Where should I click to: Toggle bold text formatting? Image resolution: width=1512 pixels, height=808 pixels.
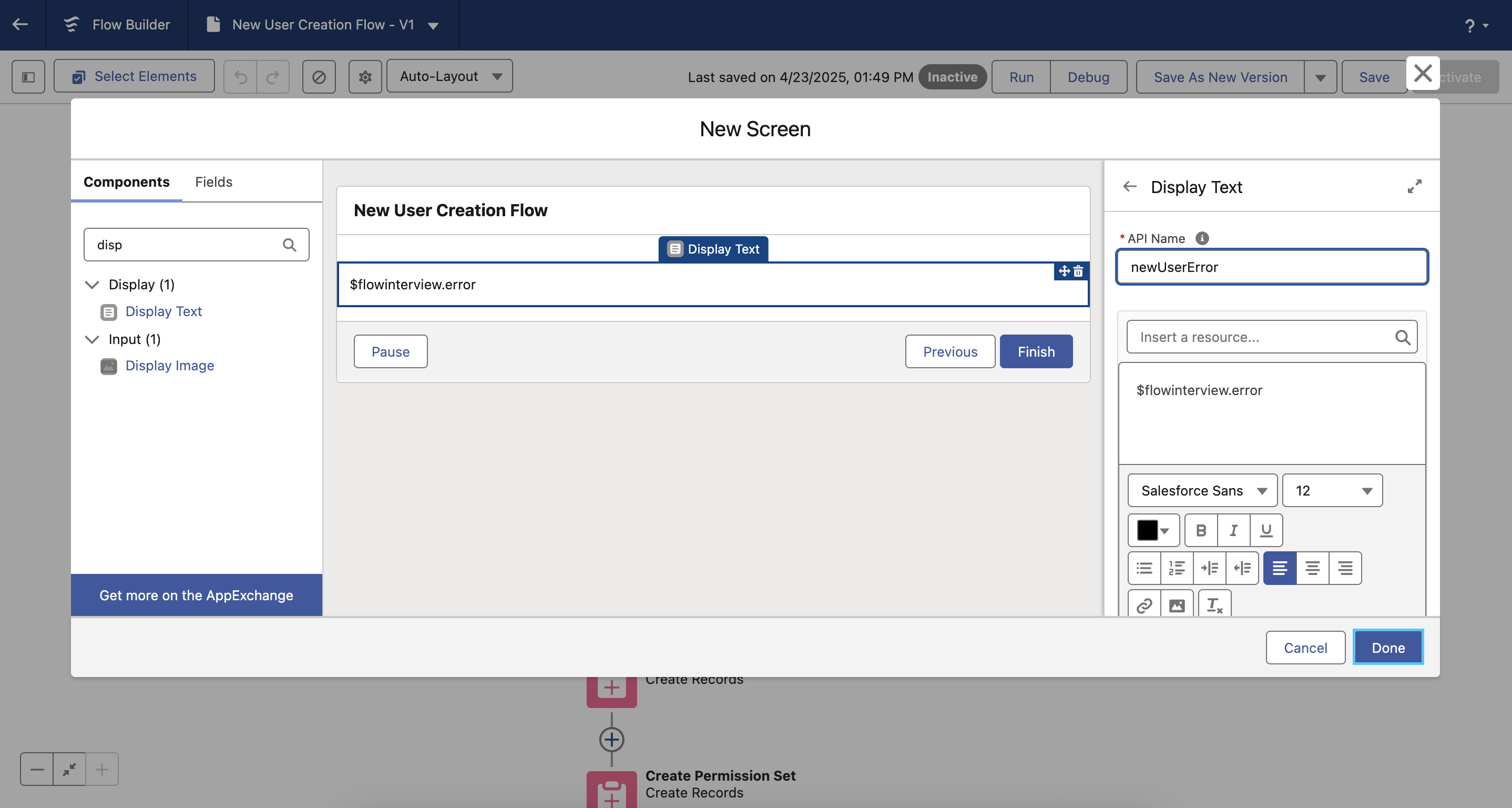coord(1201,530)
